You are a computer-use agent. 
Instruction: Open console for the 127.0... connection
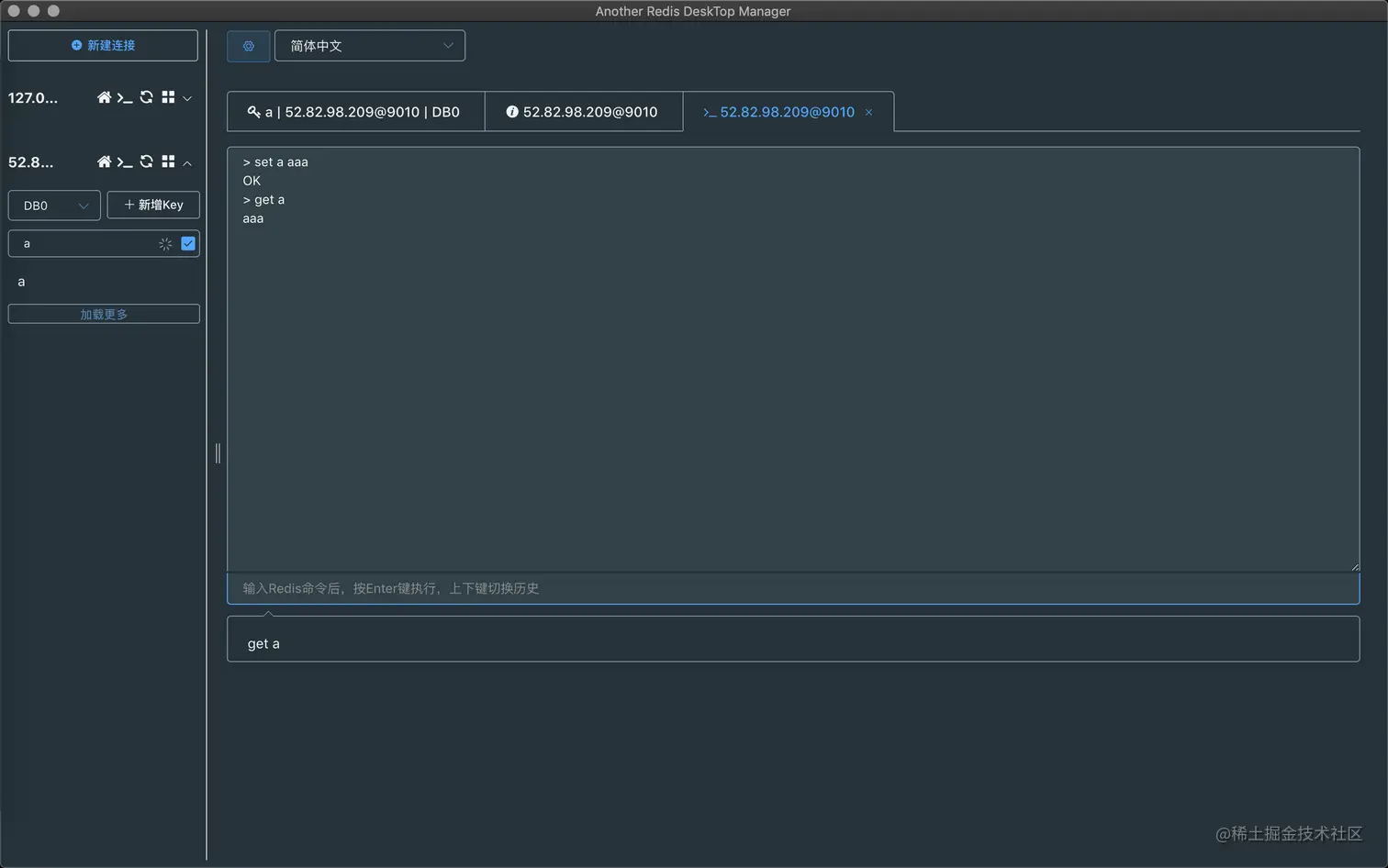click(125, 97)
